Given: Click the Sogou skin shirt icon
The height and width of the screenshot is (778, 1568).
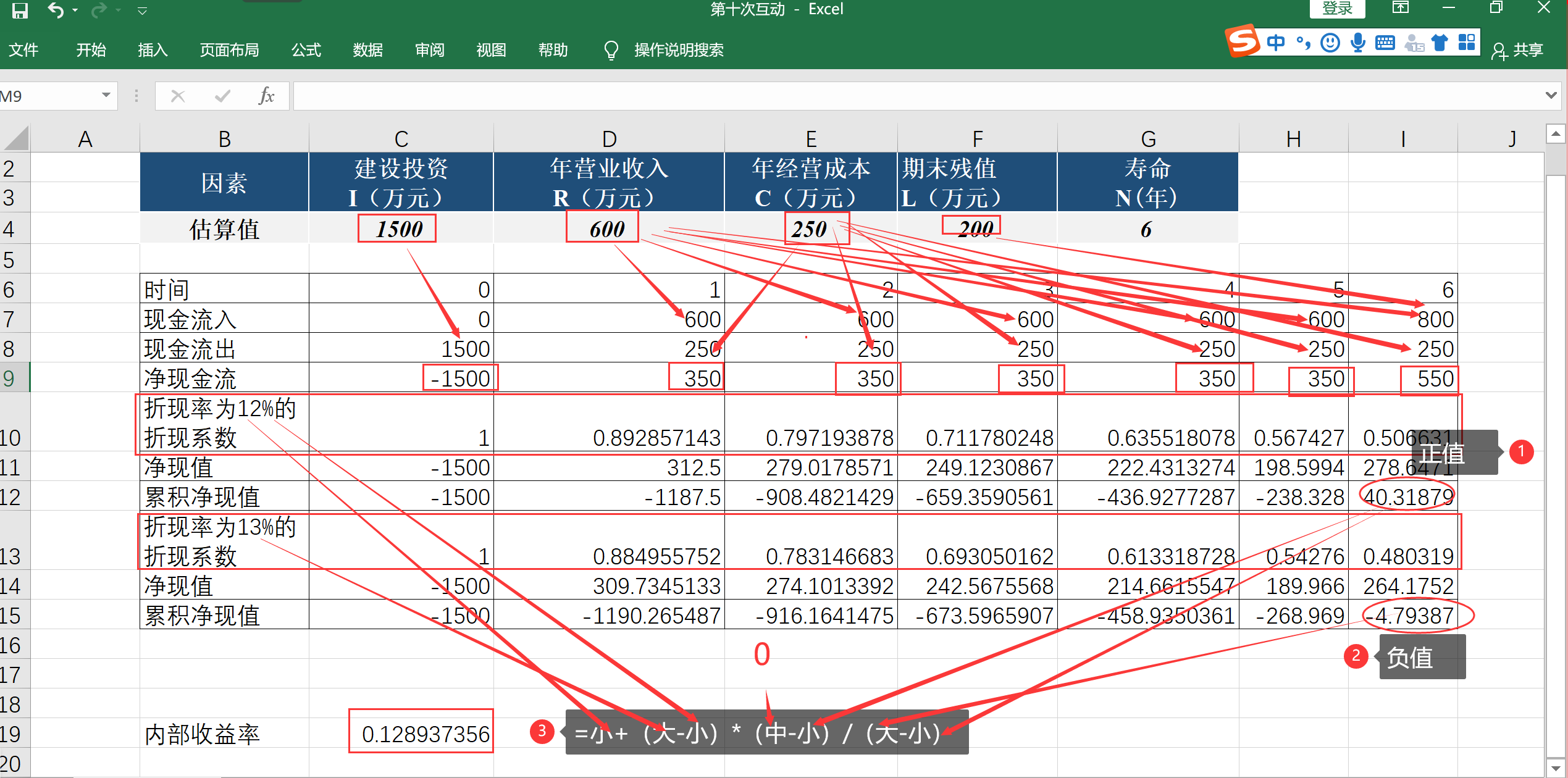Looking at the screenshot, I should pos(1440,43).
